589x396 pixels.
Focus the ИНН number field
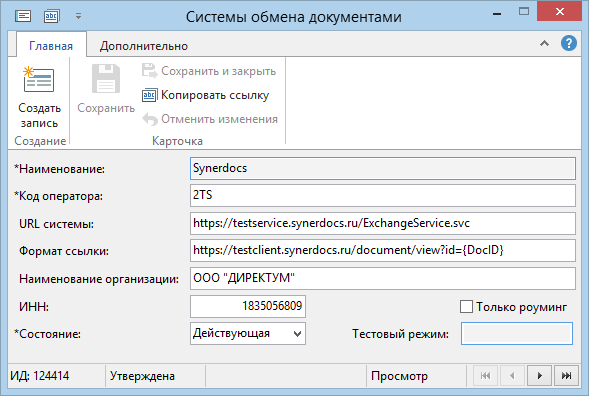[x=248, y=307]
